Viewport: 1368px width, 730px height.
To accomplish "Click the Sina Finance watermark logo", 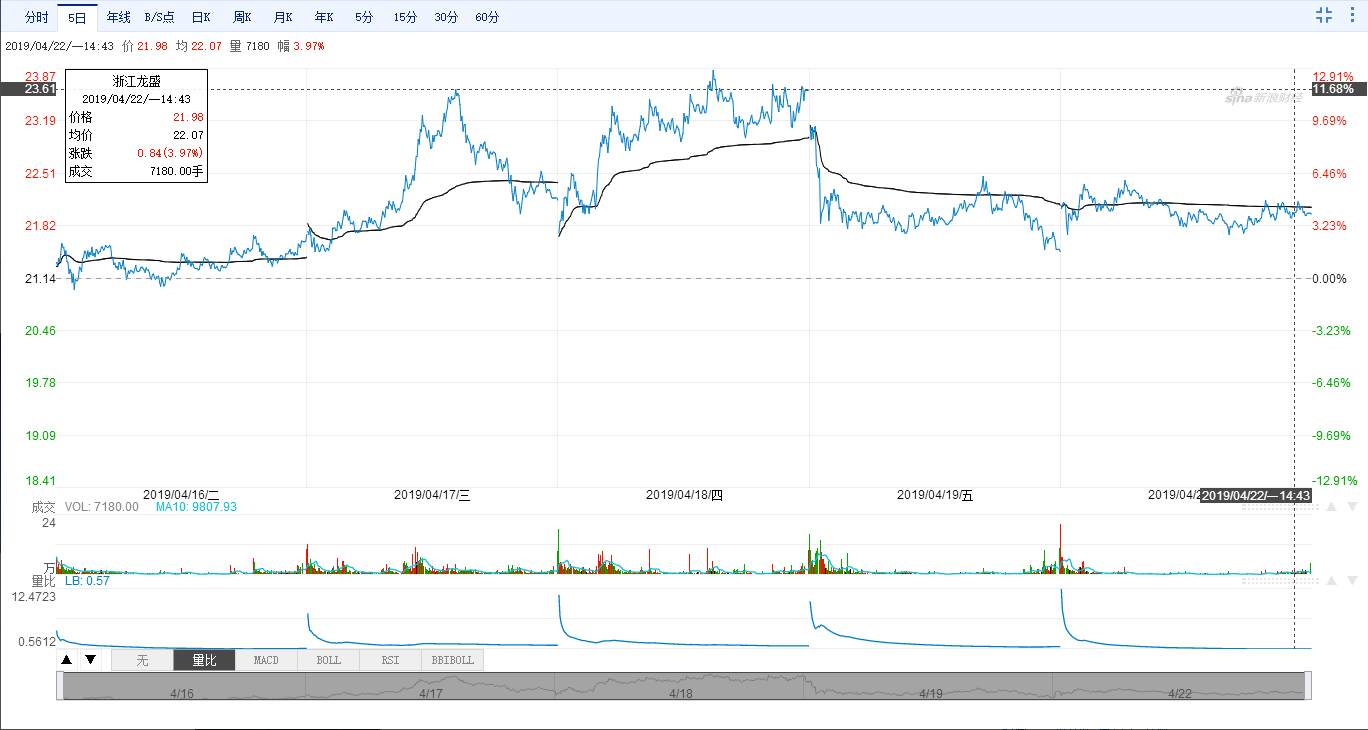I will click(x=1264, y=98).
